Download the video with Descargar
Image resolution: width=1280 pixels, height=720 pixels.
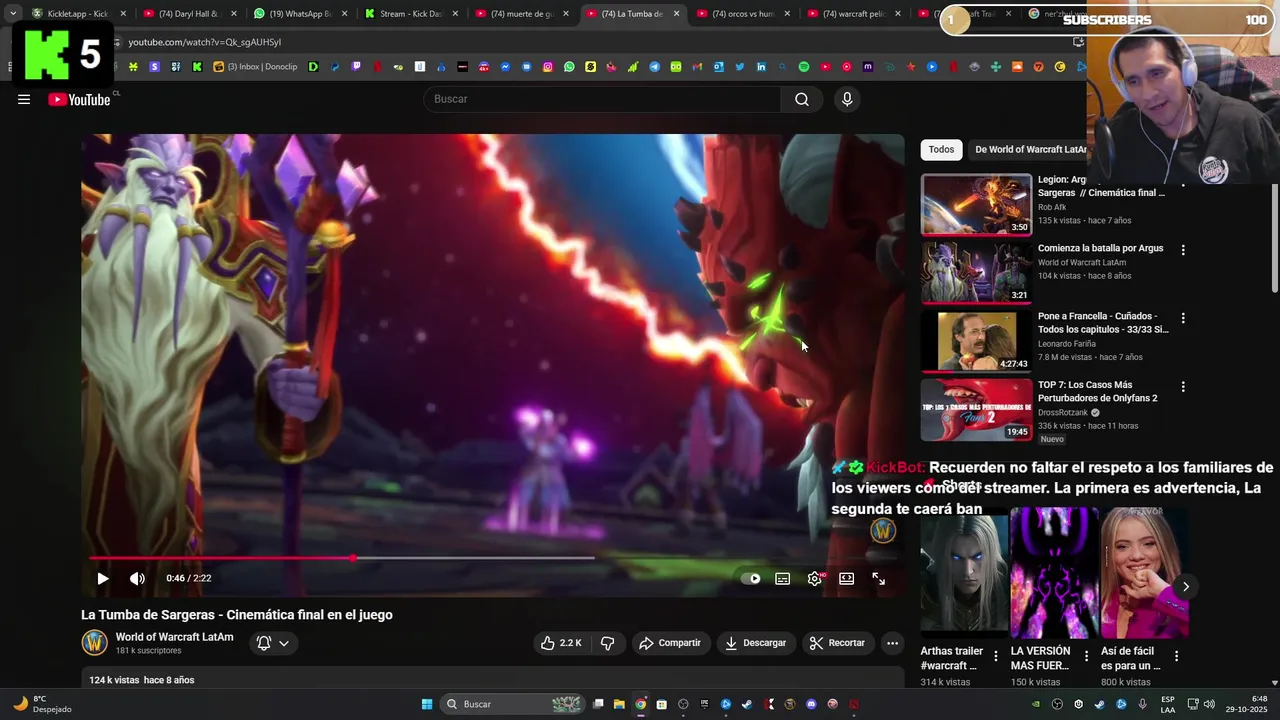(756, 643)
